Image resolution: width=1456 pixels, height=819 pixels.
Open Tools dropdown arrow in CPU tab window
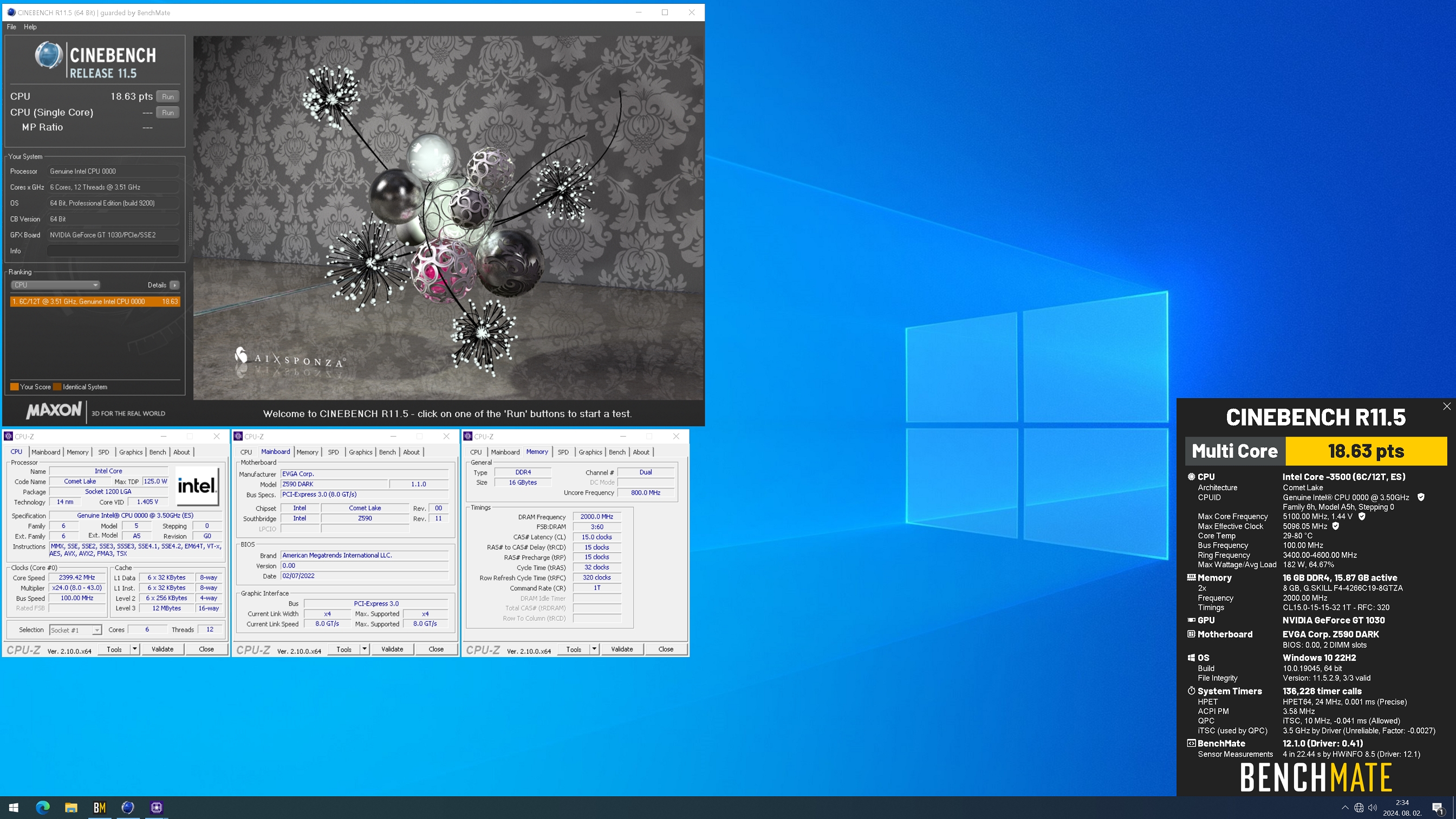pyautogui.click(x=135, y=649)
